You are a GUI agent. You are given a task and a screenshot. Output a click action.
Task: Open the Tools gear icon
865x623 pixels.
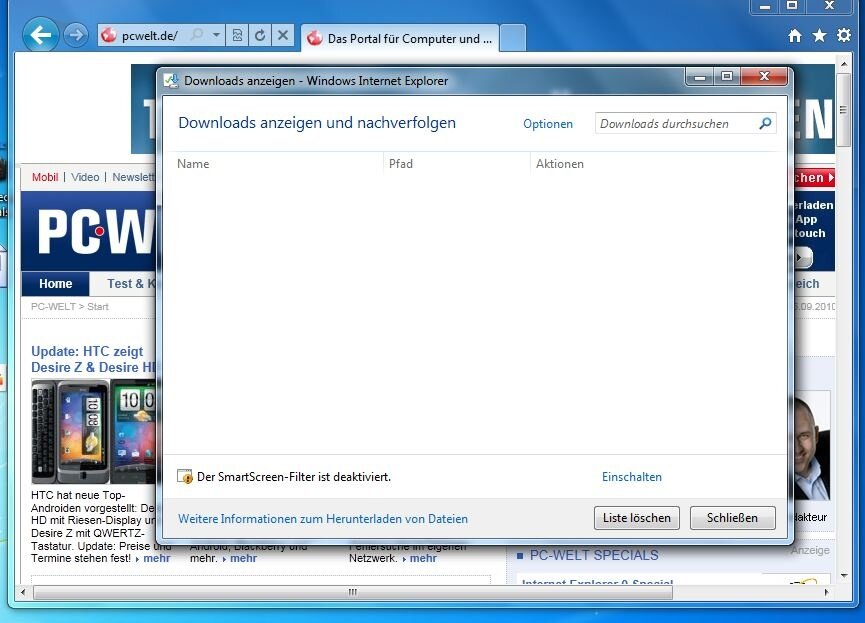[843, 36]
